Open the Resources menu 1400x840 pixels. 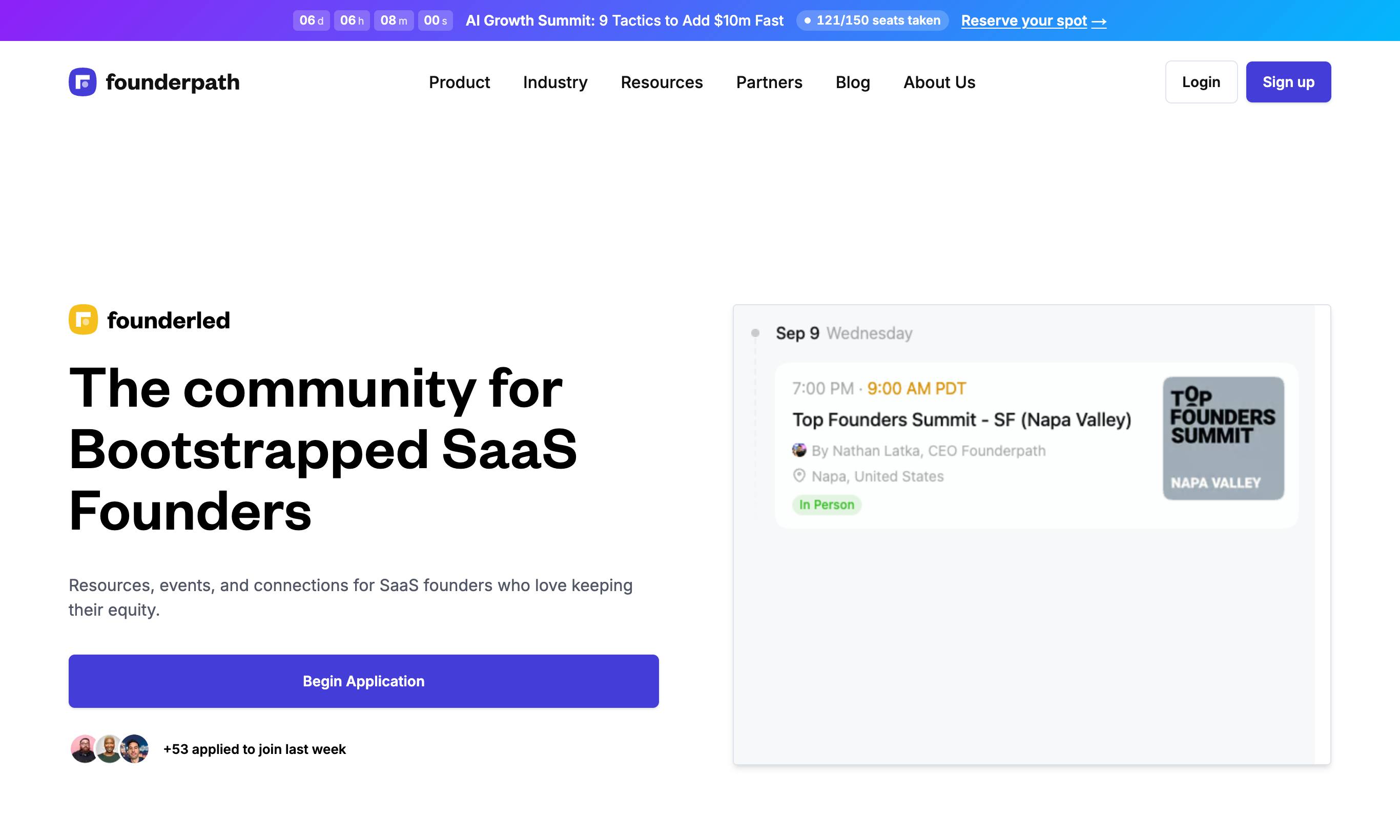[x=662, y=82]
